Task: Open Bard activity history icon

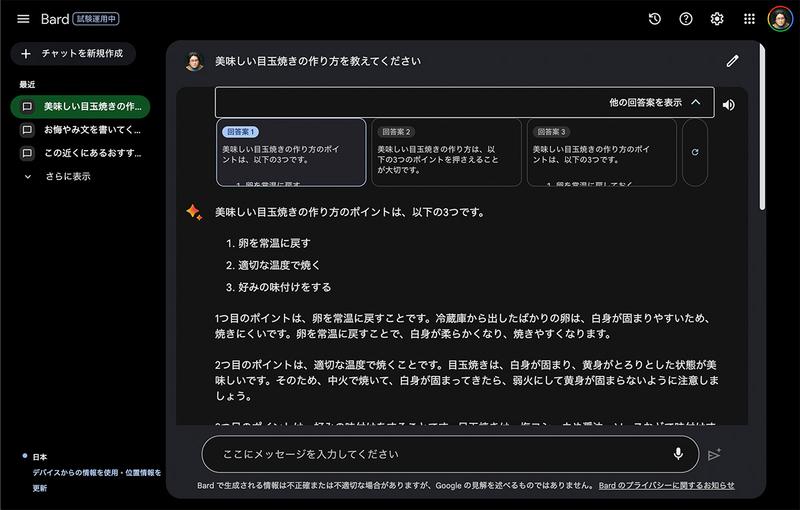Action: (x=655, y=19)
